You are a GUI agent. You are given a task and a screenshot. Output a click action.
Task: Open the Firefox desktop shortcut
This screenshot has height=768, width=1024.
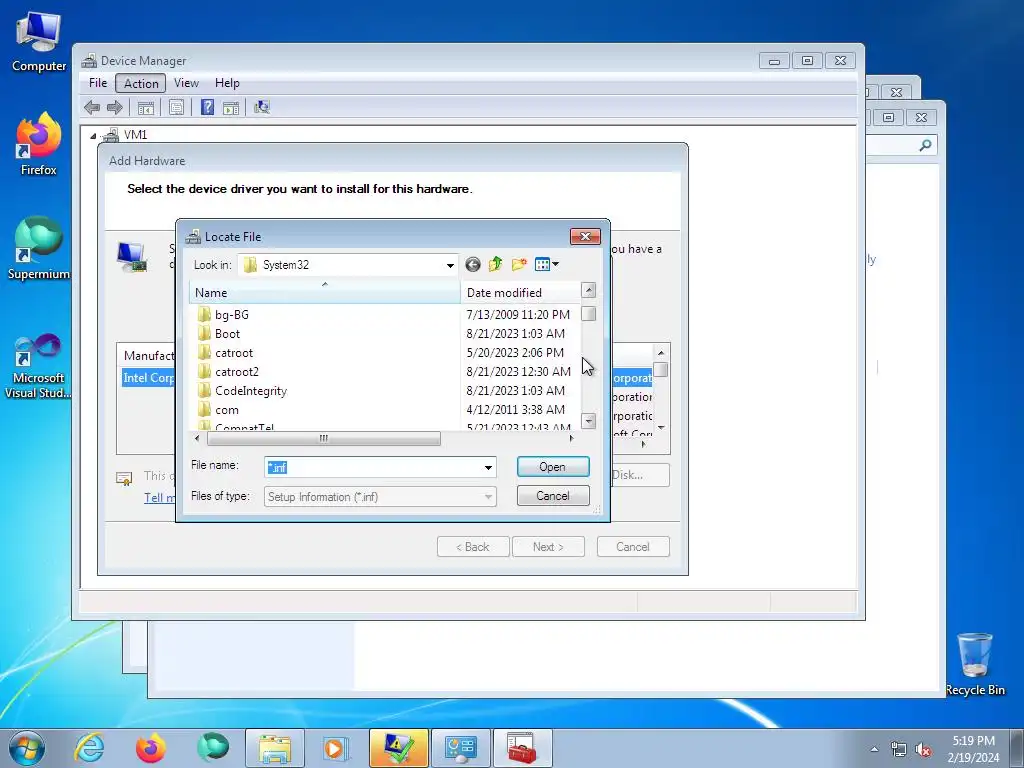(39, 144)
